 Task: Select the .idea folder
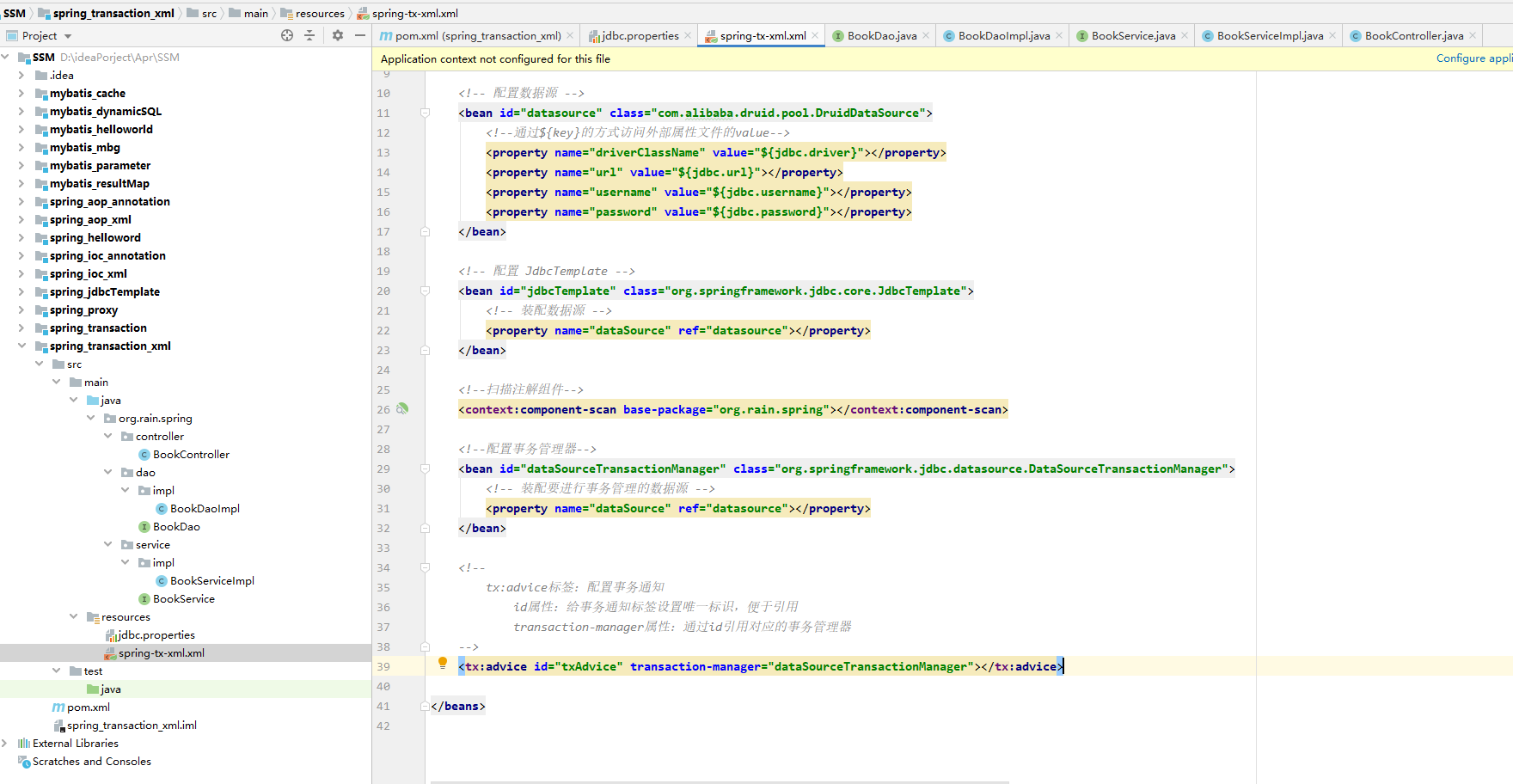pos(61,75)
